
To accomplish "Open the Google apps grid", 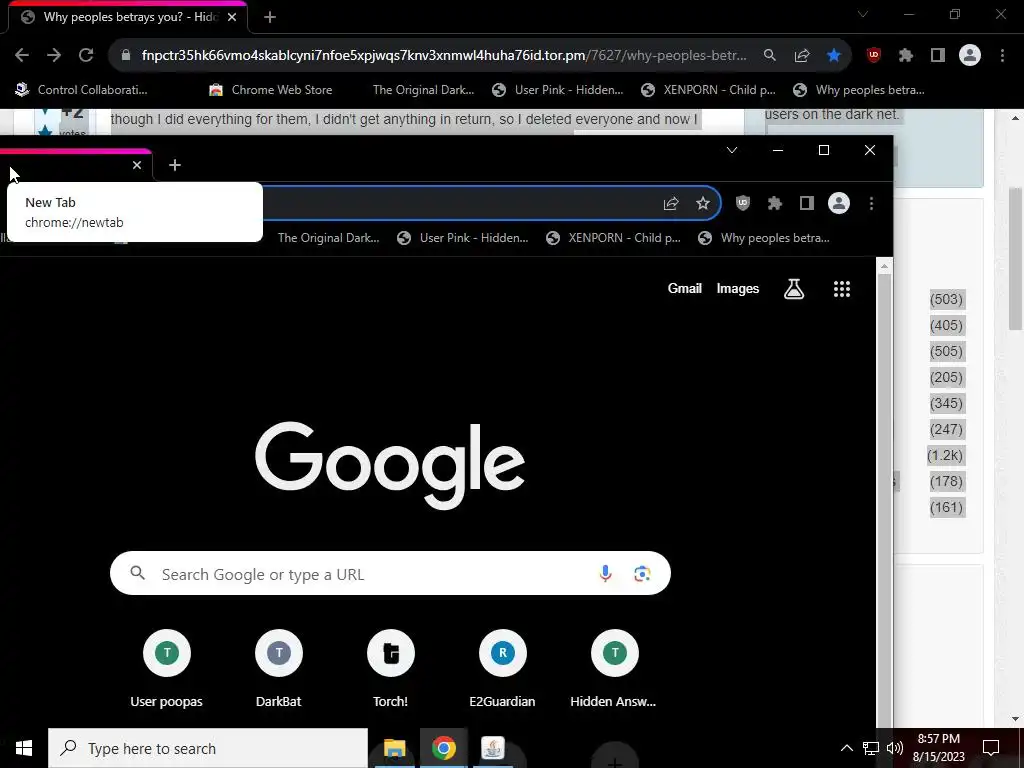I will (x=842, y=289).
